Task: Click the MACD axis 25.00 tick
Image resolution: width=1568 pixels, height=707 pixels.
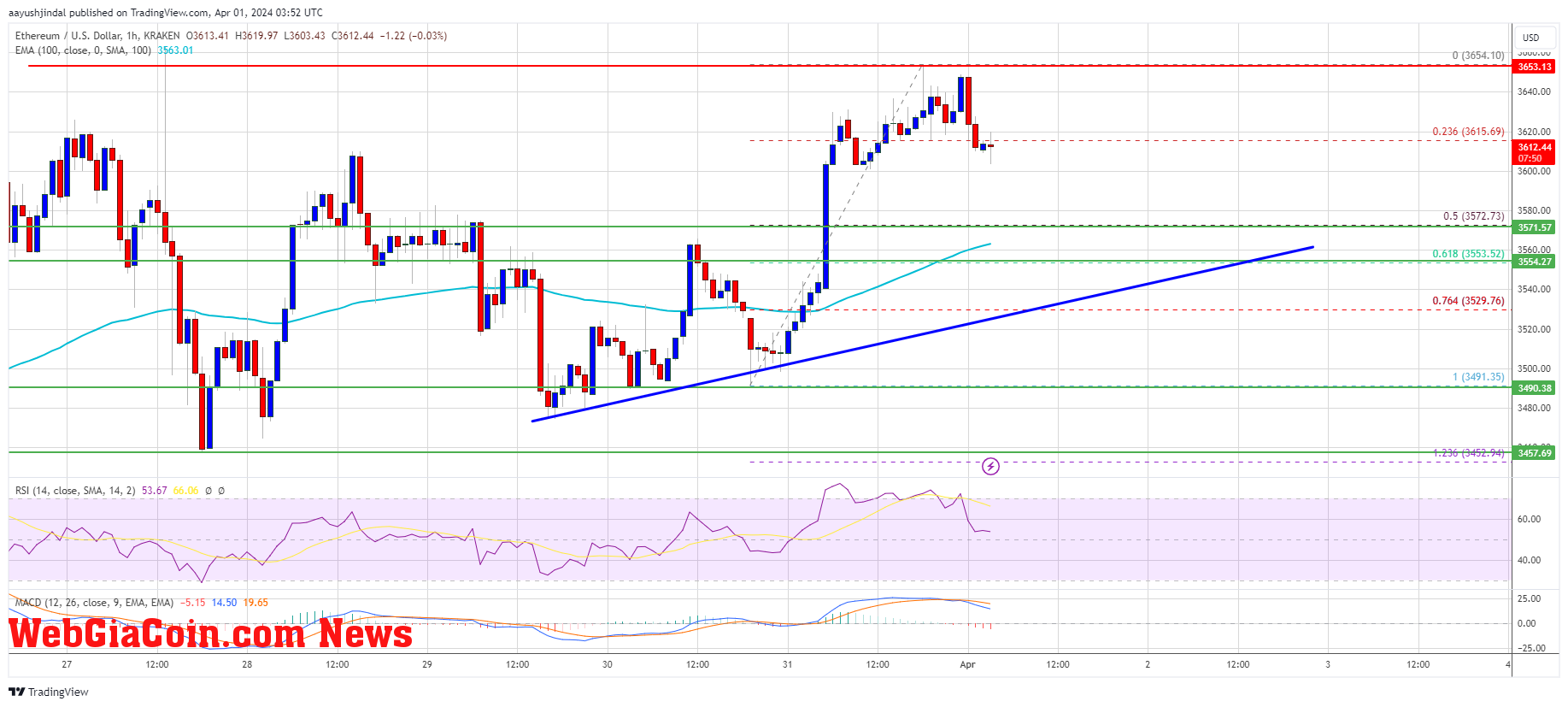Action: 1529,598
